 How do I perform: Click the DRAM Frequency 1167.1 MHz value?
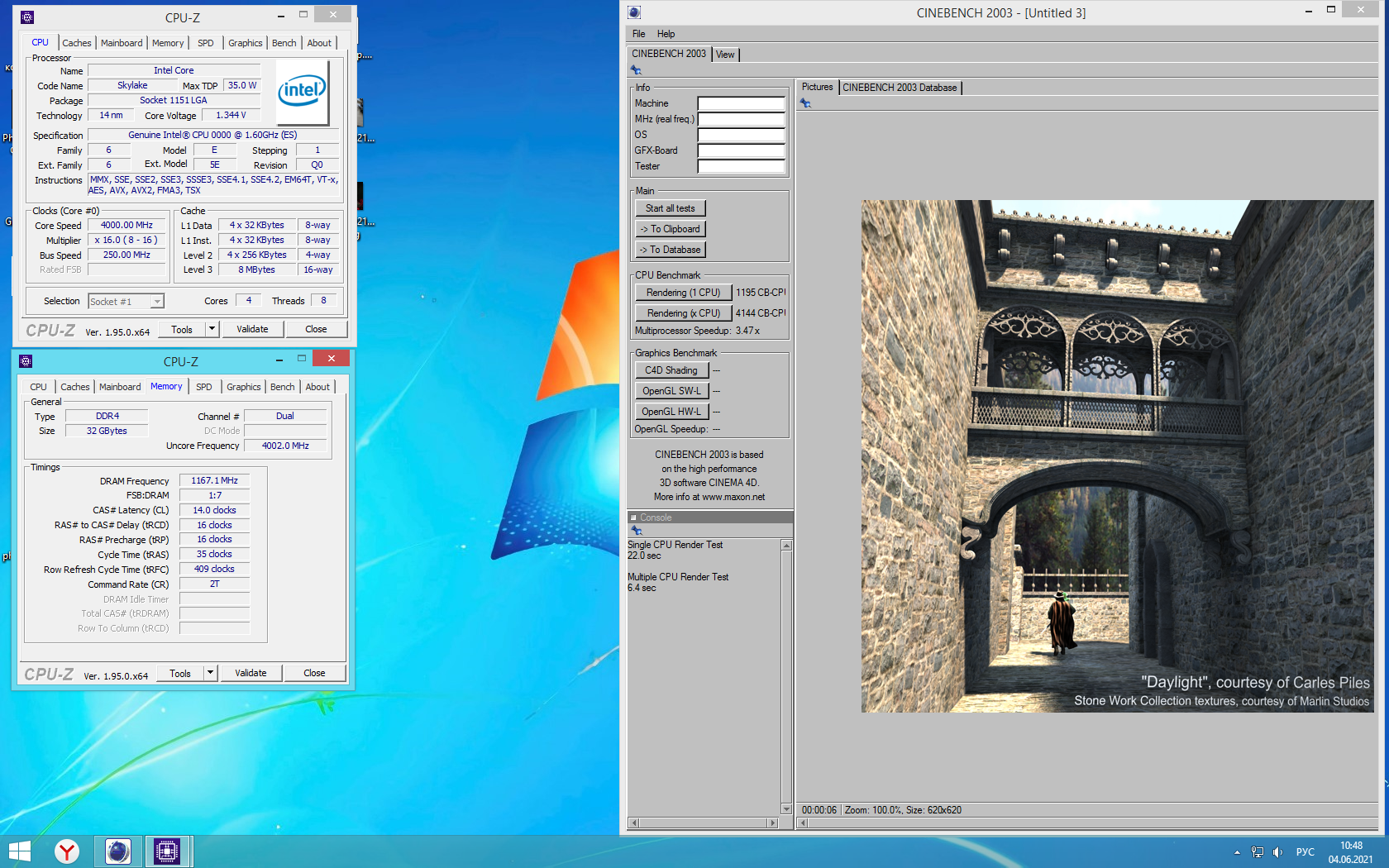[x=214, y=480]
